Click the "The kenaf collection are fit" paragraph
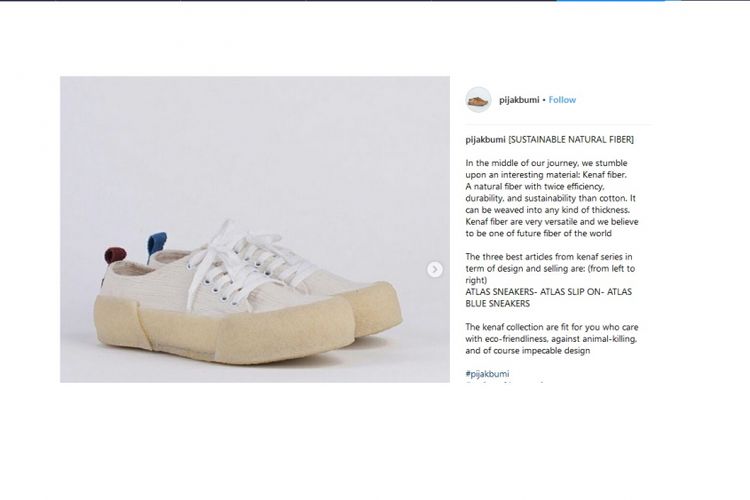750x500 pixels. click(x=551, y=339)
